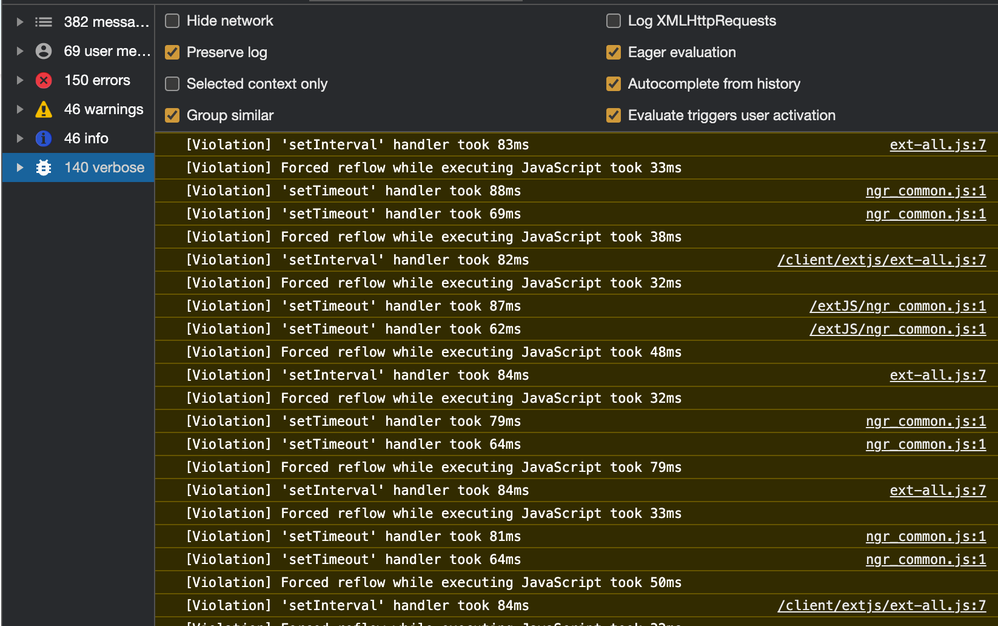Image resolution: width=998 pixels, height=626 pixels.
Task: Select the 46 warnings filter
Action: (x=78, y=109)
